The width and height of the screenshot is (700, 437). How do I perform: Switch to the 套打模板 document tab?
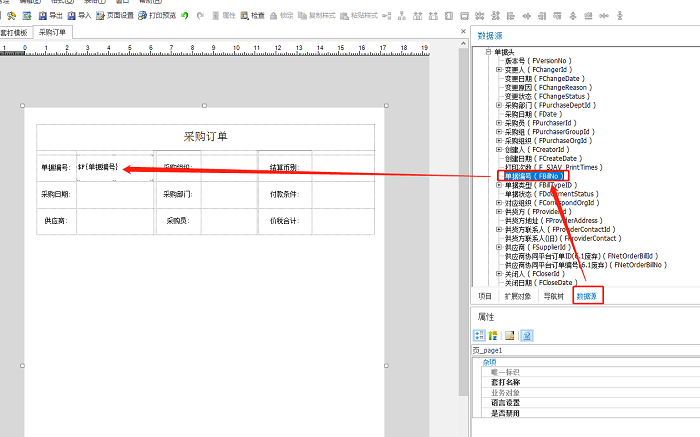[x=17, y=33]
